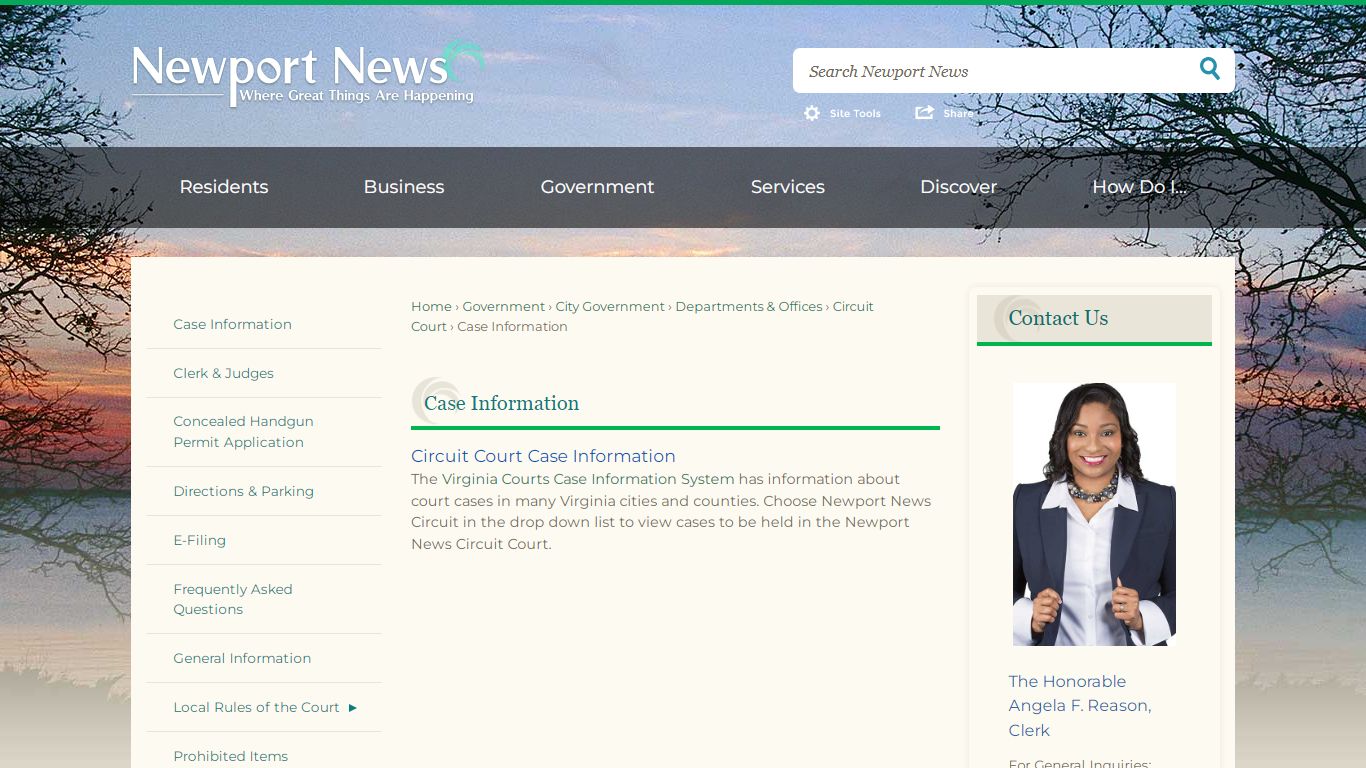Open the Residents menu
This screenshot has height=768, width=1366.
tap(224, 187)
